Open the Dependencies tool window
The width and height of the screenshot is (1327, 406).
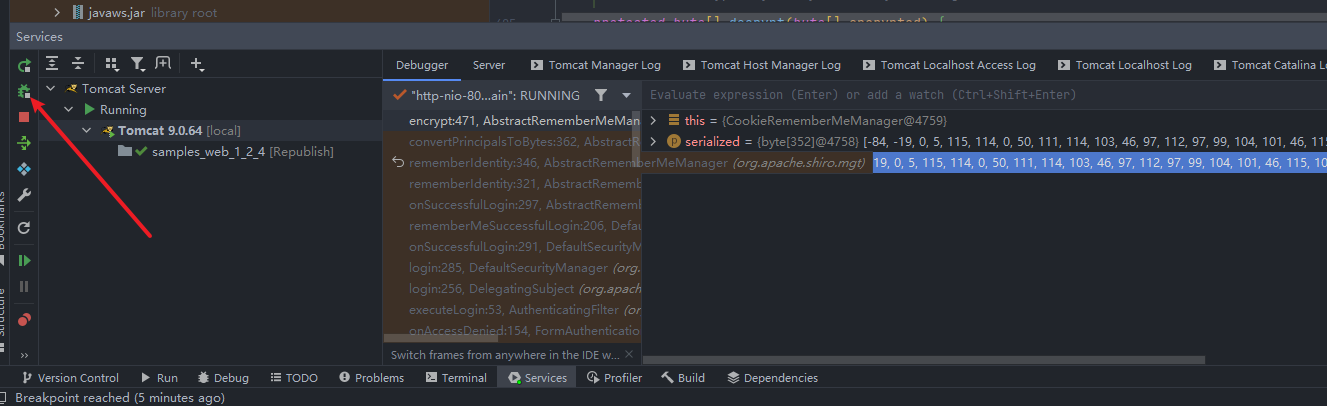pyautogui.click(x=772, y=378)
